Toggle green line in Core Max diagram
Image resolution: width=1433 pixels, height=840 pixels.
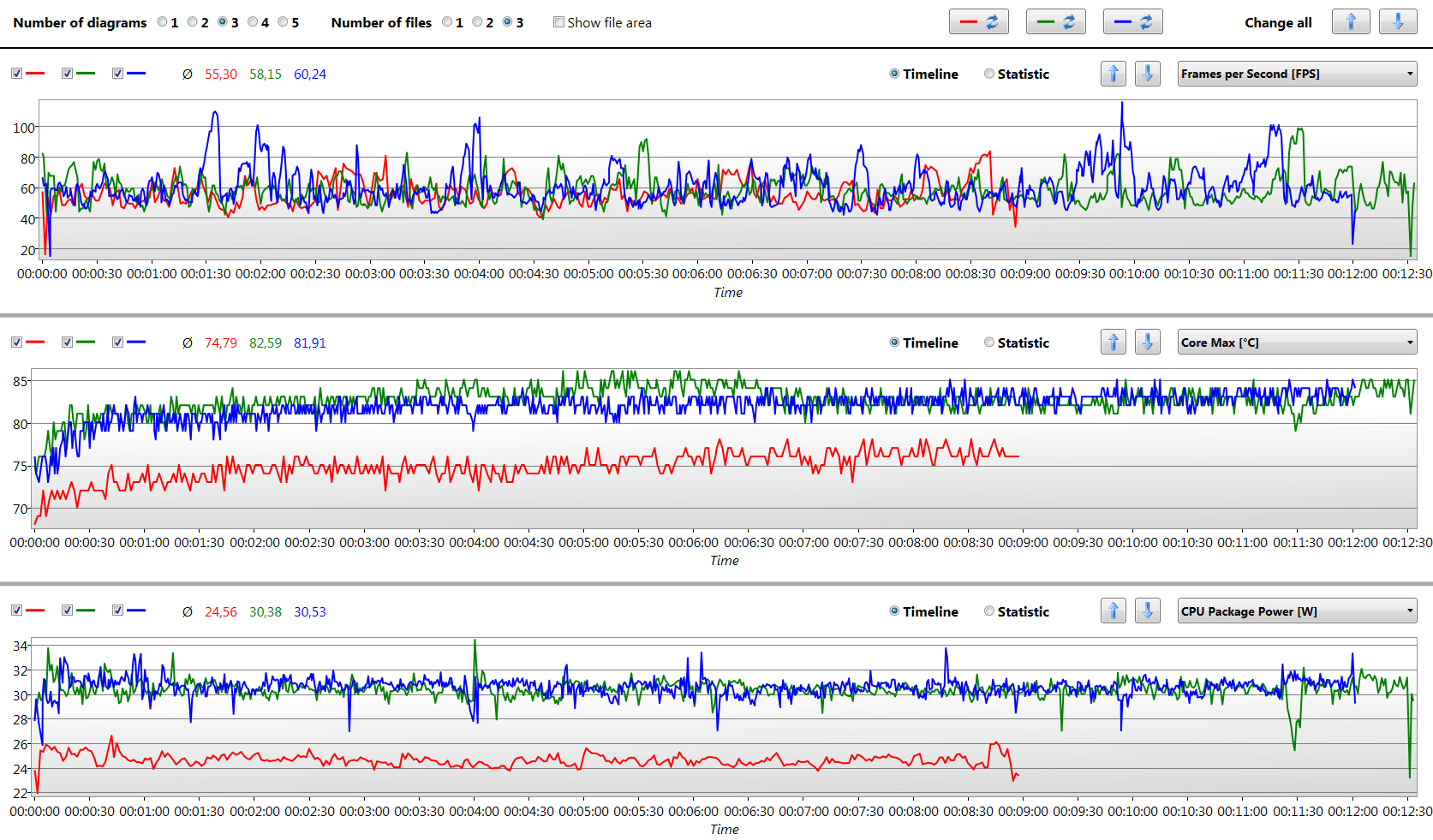click(x=67, y=343)
